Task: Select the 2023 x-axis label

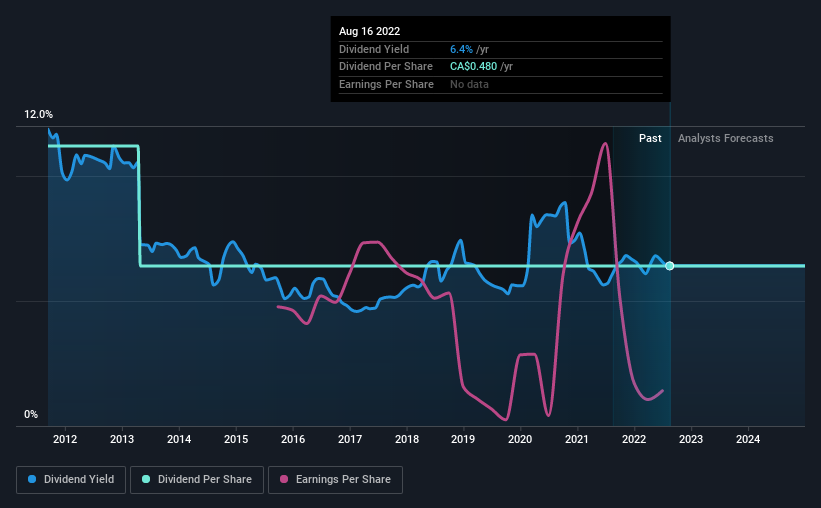Action: 691,439
